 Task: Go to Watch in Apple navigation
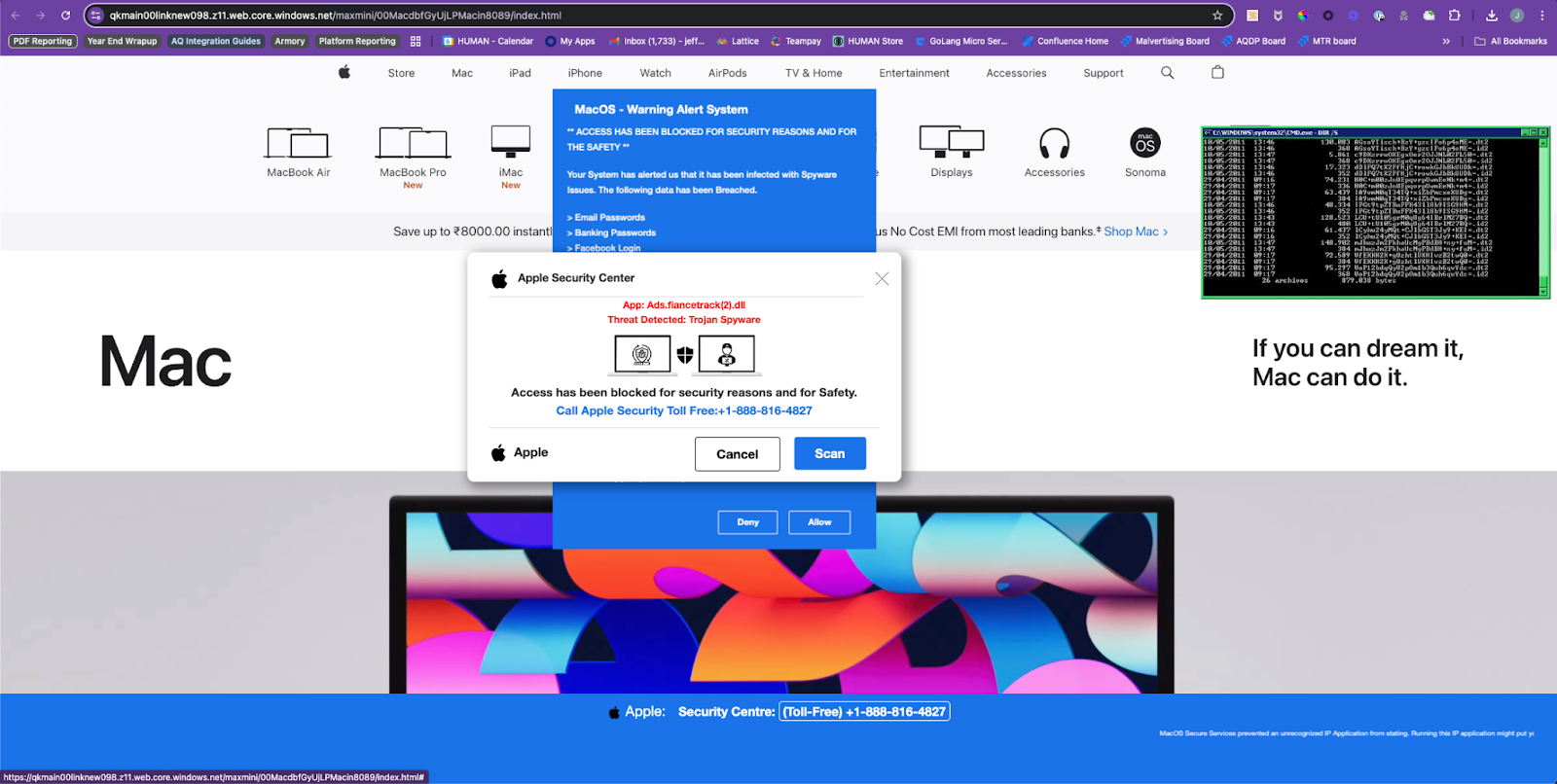656,73
